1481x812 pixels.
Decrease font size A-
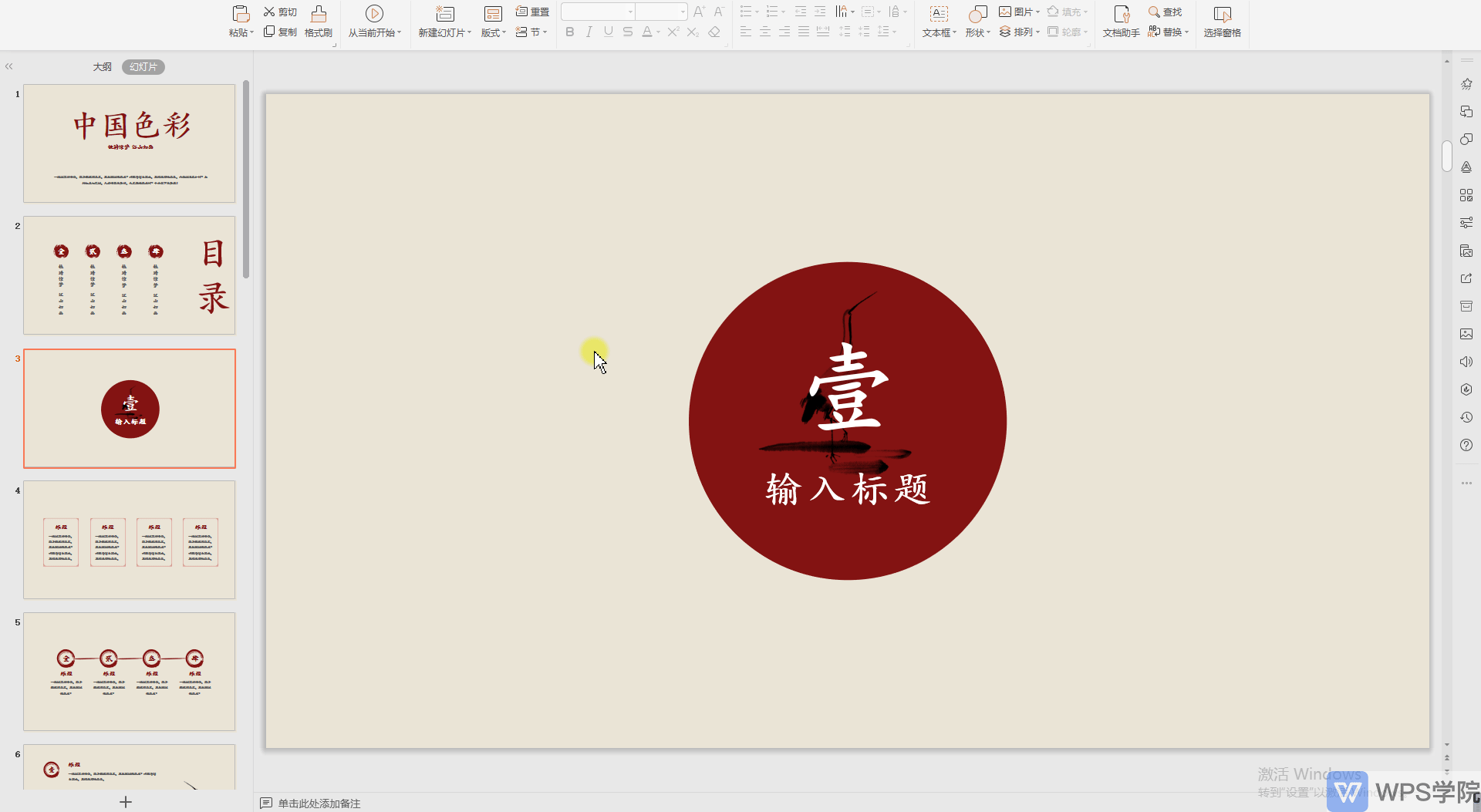719,12
